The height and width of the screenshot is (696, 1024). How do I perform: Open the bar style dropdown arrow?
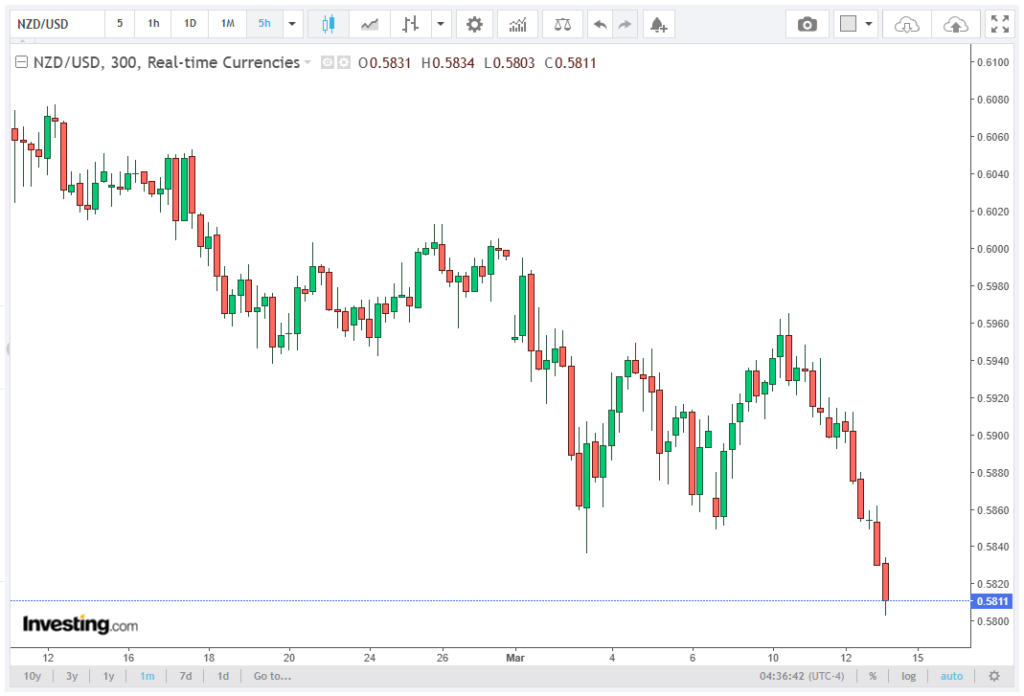coord(441,23)
